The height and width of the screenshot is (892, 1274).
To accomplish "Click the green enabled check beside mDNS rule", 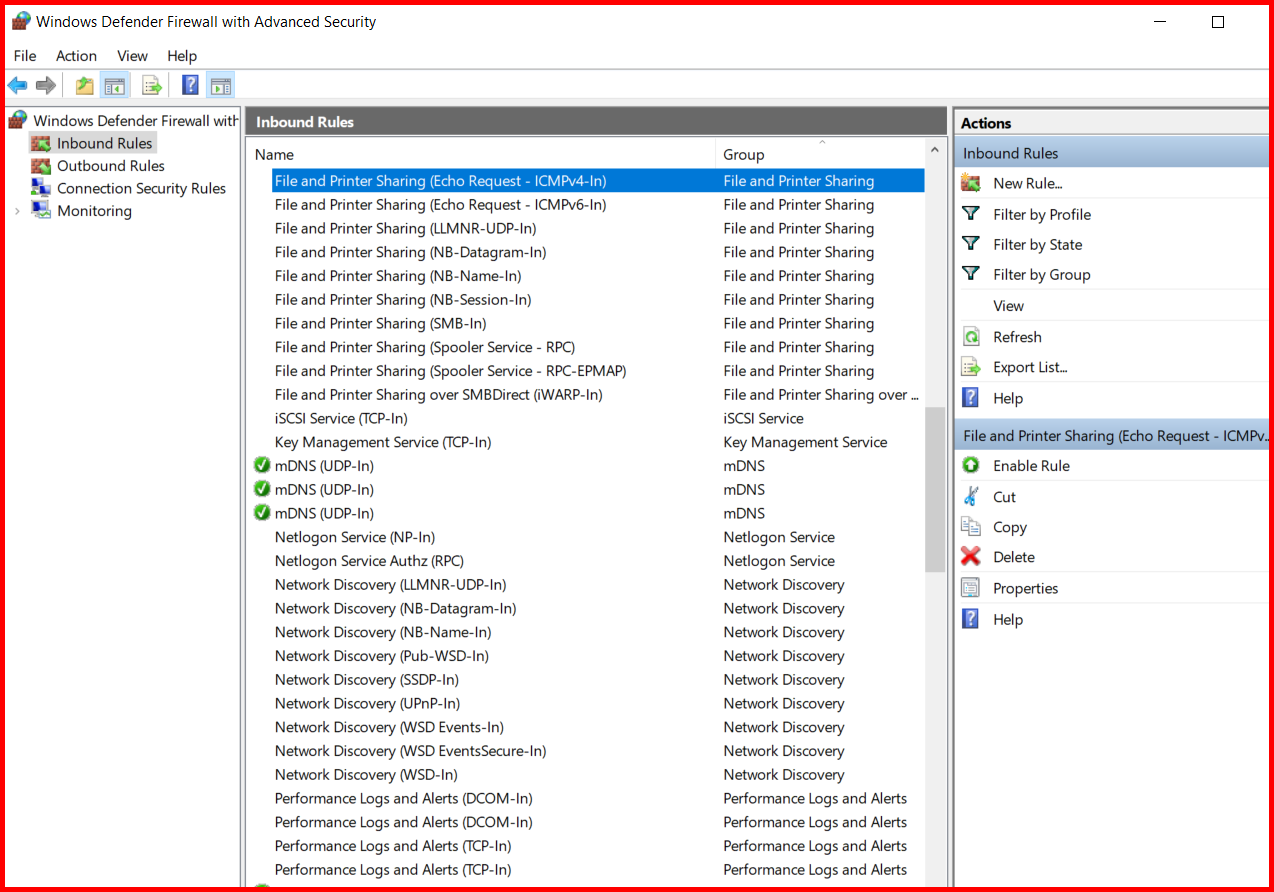I will (x=261, y=465).
